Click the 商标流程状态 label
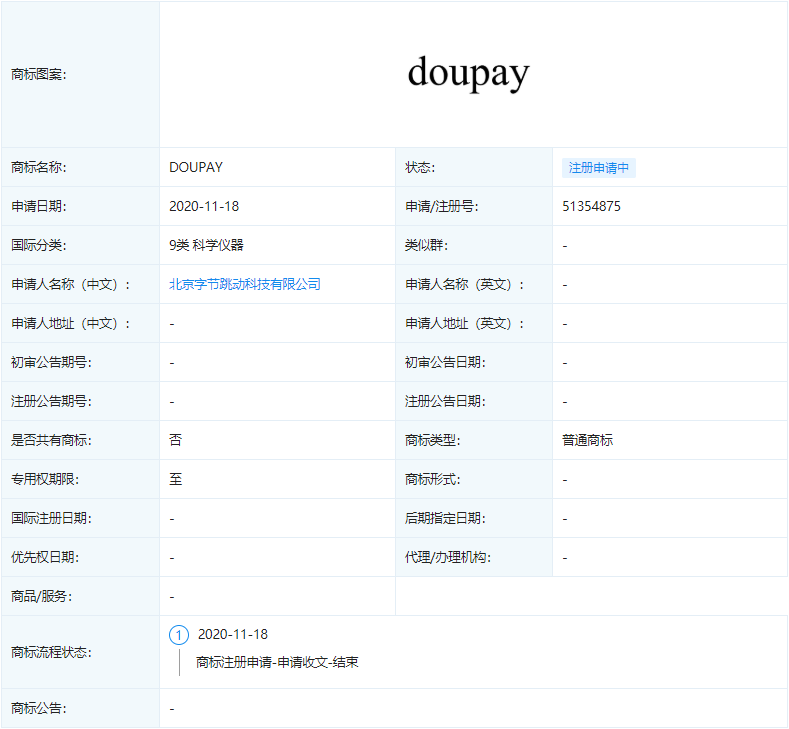 pyautogui.click(x=51, y=653)
